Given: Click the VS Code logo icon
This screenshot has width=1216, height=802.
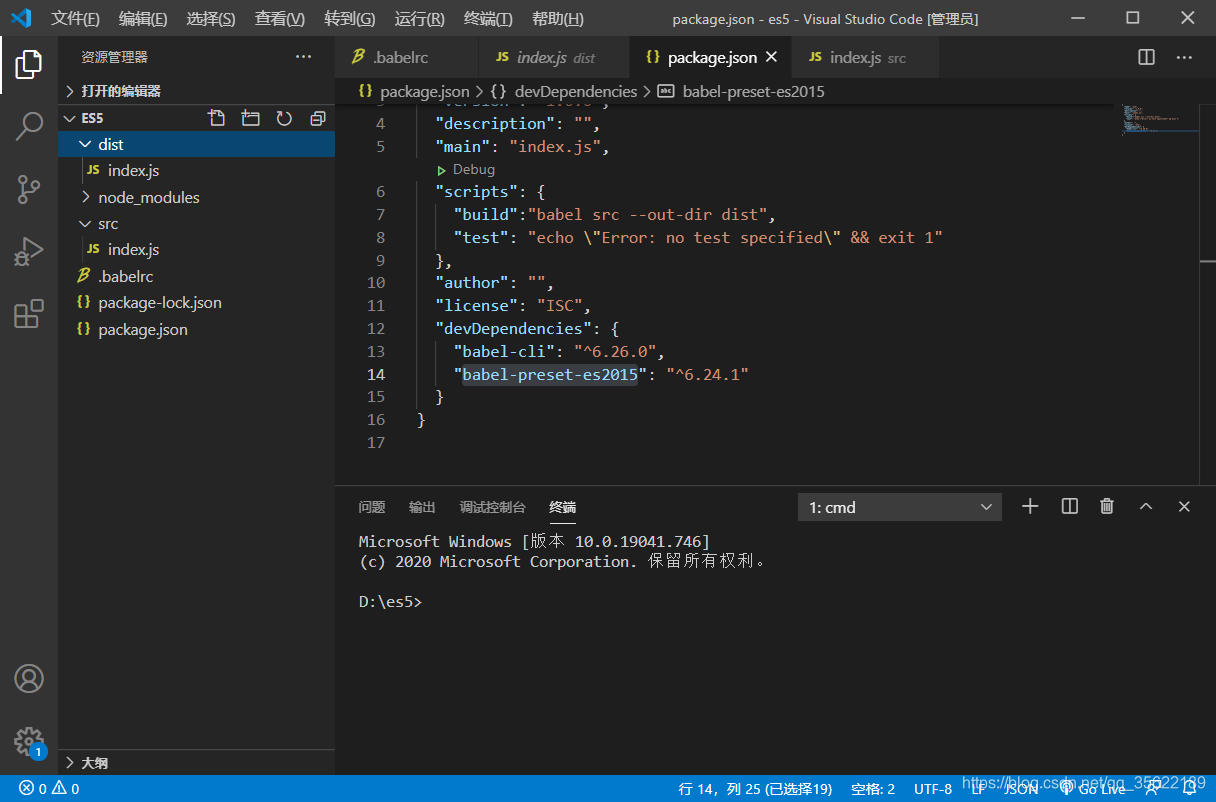Looking at the screenshot, I should (21, 18).
